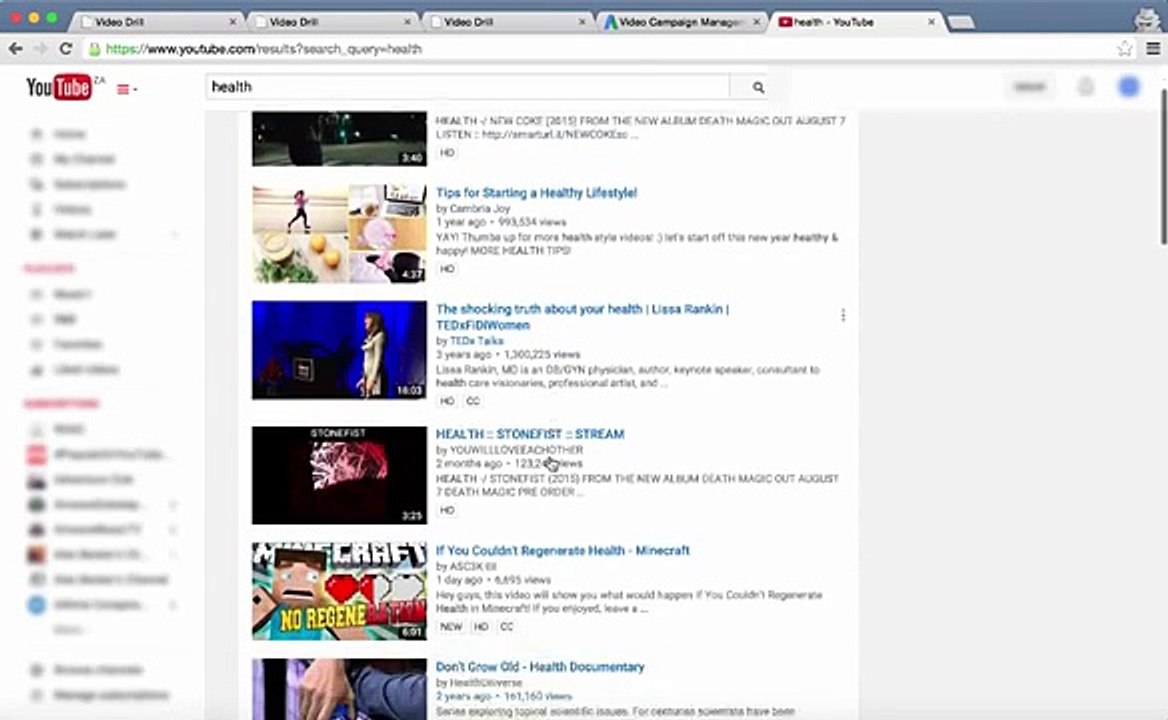The width and height of the screenshot is (1168, 720).
Task: Open a new browser tab
Action: (x=961, y=22)
